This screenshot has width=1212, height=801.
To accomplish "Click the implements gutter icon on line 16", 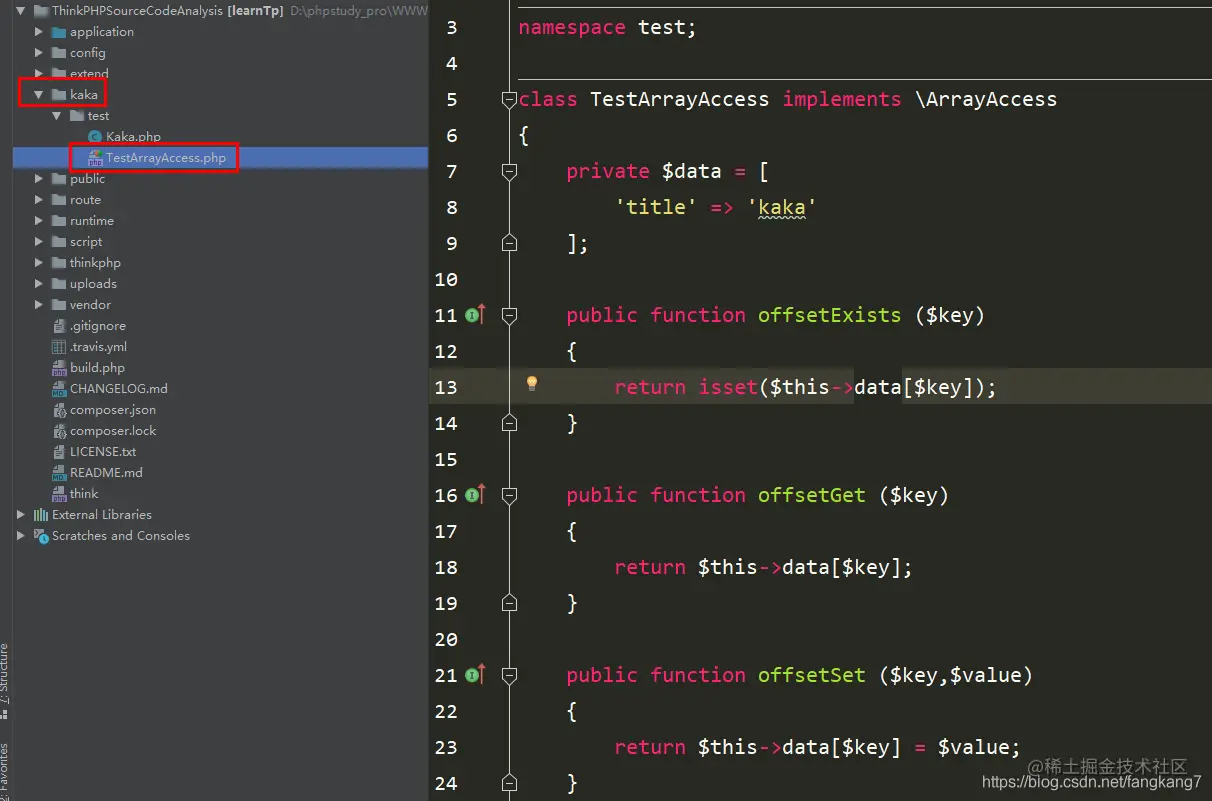I will [475, 495].
